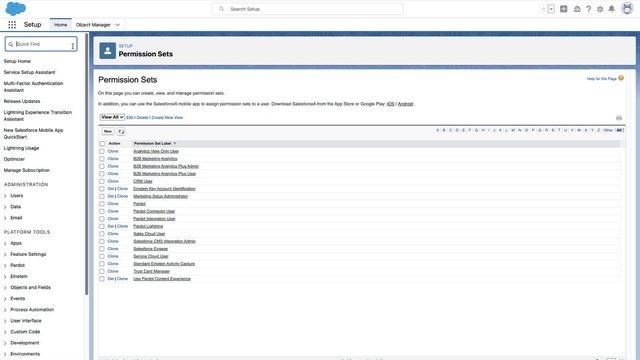Click the Permission Sets header icon

tap(108, 51)
